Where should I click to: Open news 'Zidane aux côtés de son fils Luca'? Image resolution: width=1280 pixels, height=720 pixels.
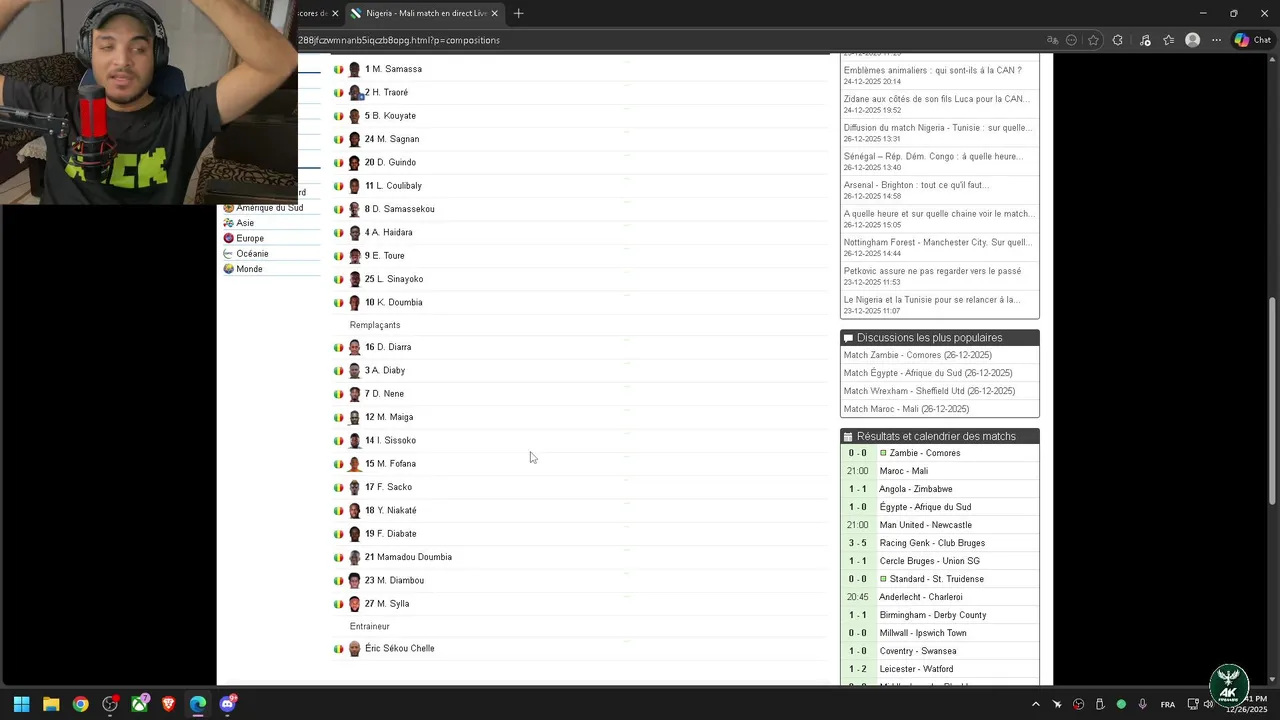point(937,99)
